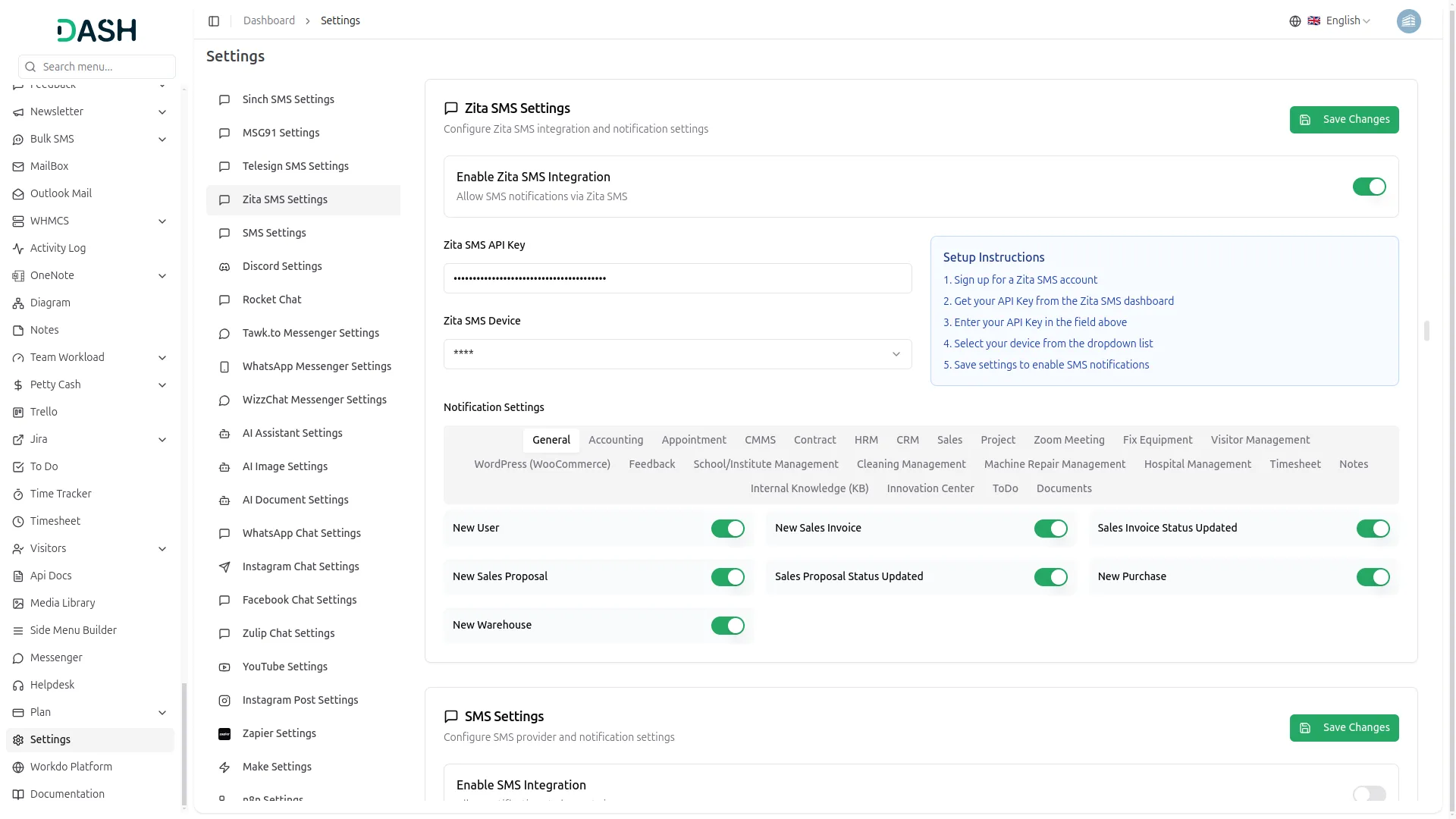Disable Zita SMS Integration toggle

[1369, 187]
